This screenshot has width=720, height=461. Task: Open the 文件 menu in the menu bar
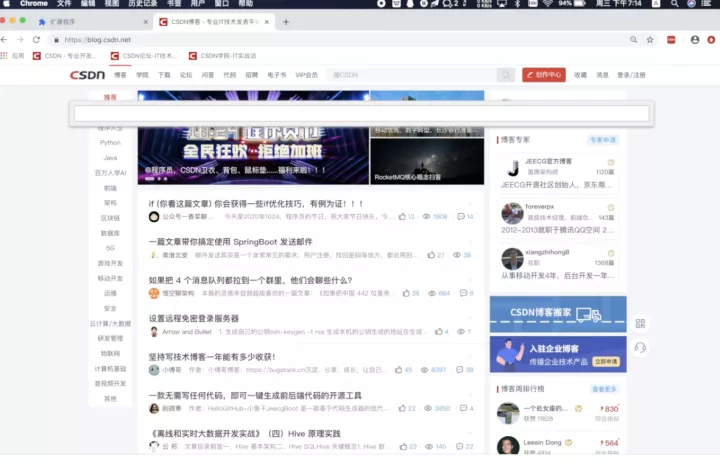64,3
